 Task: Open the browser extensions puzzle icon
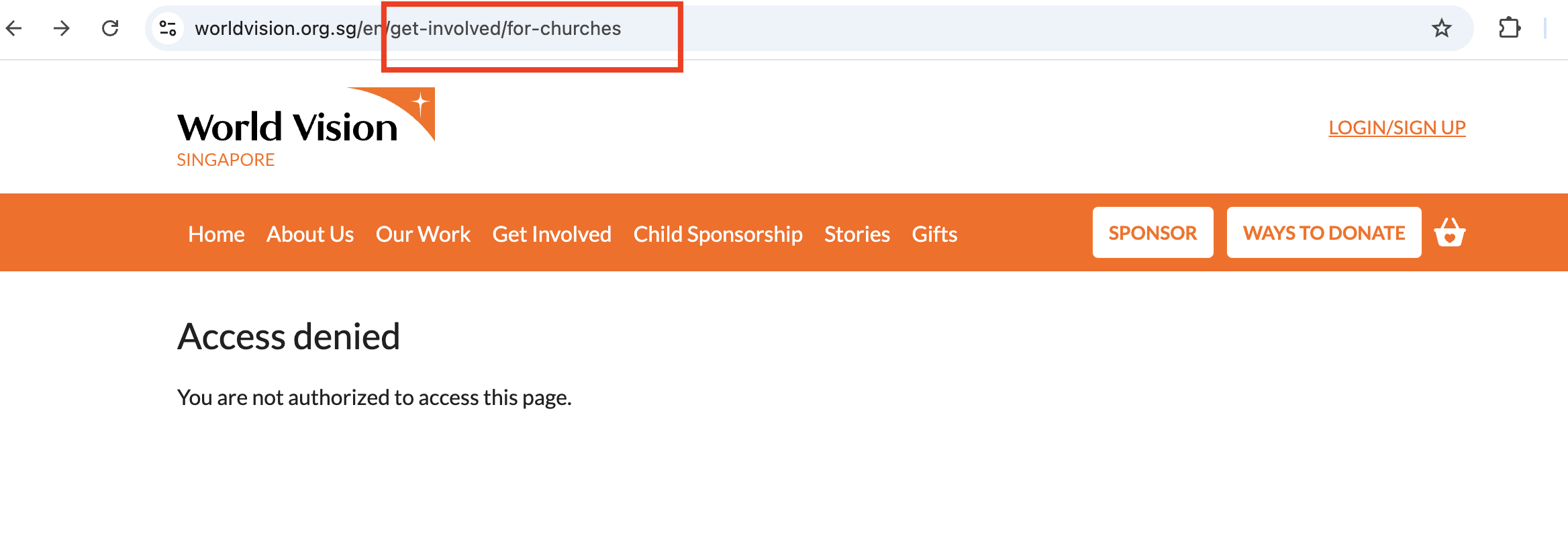click(1510, 28)
